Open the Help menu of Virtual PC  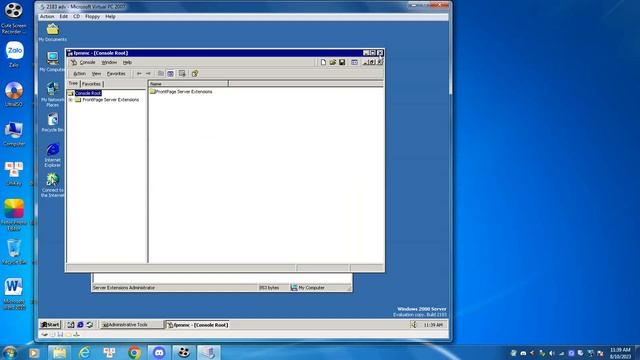[x=110, y=16]
